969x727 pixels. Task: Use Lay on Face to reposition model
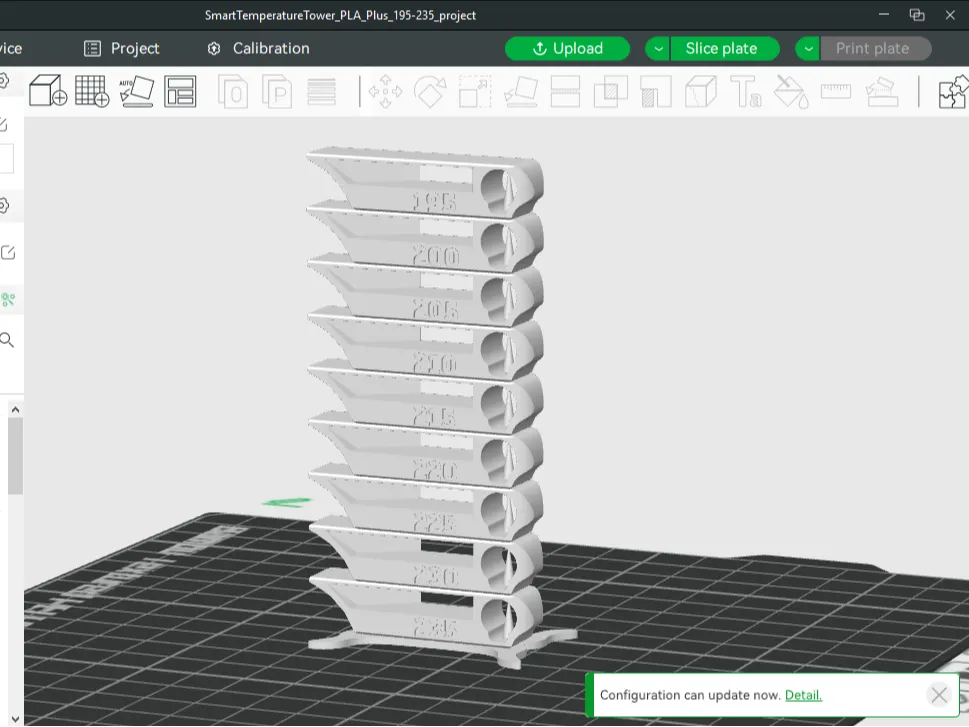click(x=520, y=92)
